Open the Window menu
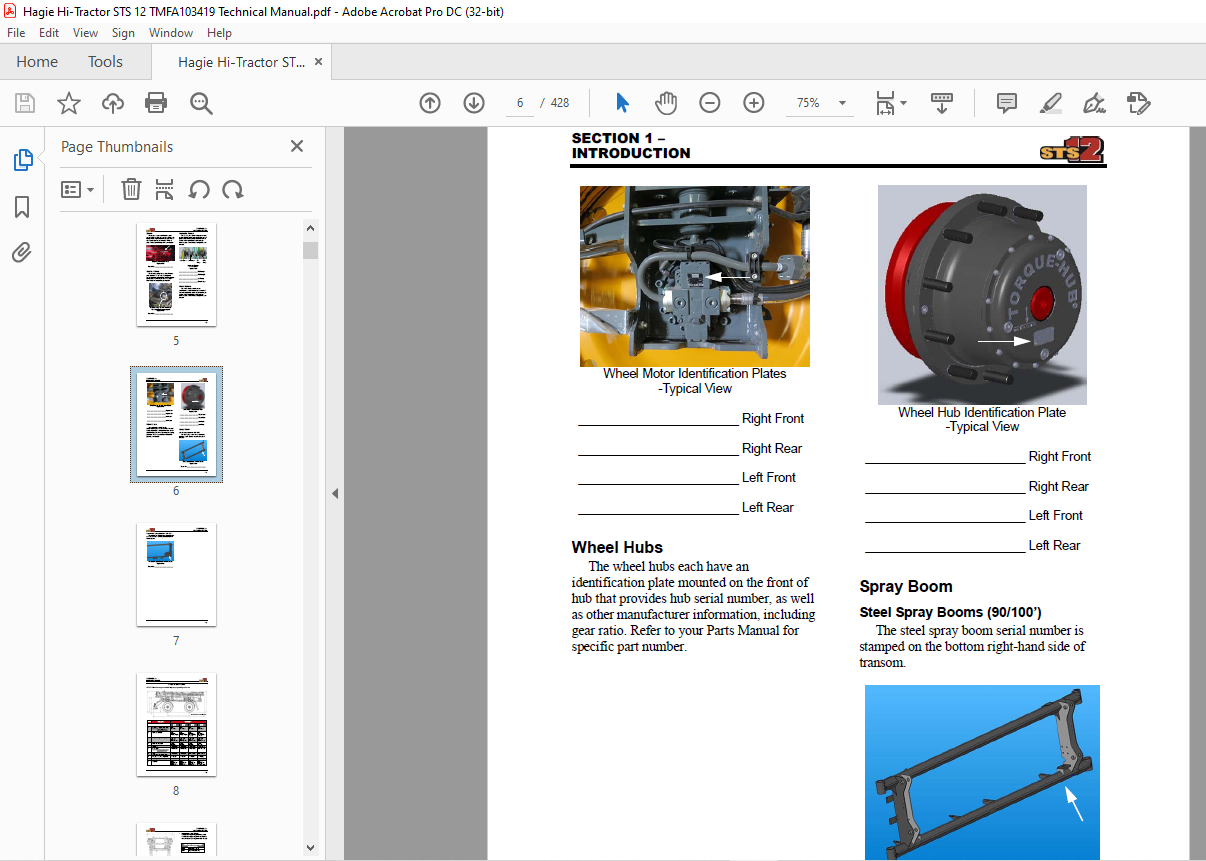This screenshot has width=1206, height=861. (x=171, y=33)
